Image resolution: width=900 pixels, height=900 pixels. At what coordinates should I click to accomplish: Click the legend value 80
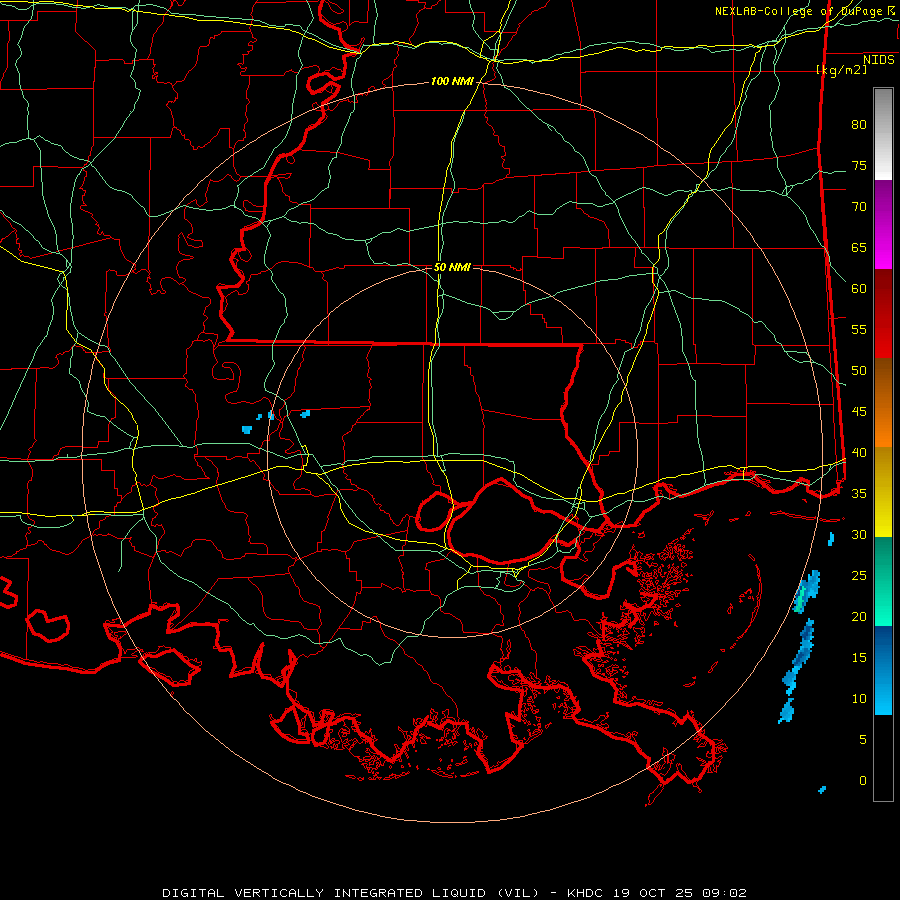click(x=859, y=125)
